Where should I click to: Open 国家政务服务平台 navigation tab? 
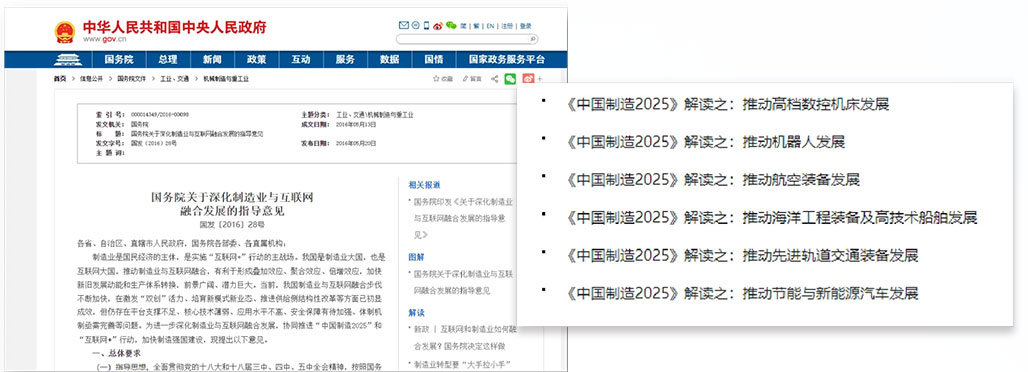click(507, 59)
